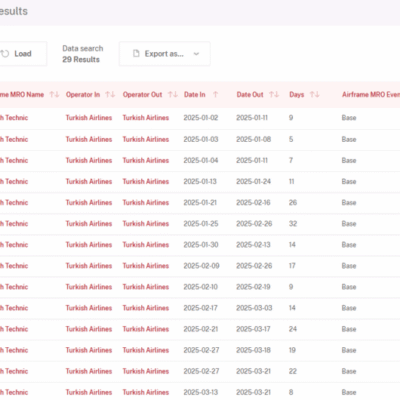The image size is (400, 400).
Task: Click Date Out cell 2025-02-13
Action: (x=253, y=245)
